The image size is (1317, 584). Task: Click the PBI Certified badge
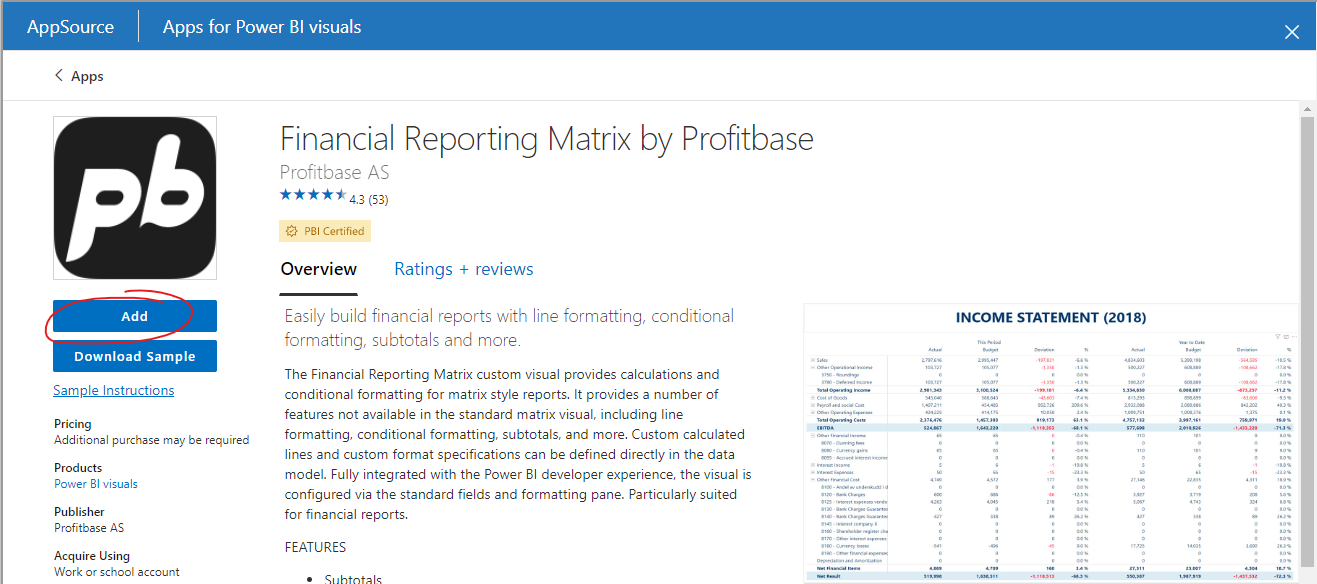coord(325,230)
